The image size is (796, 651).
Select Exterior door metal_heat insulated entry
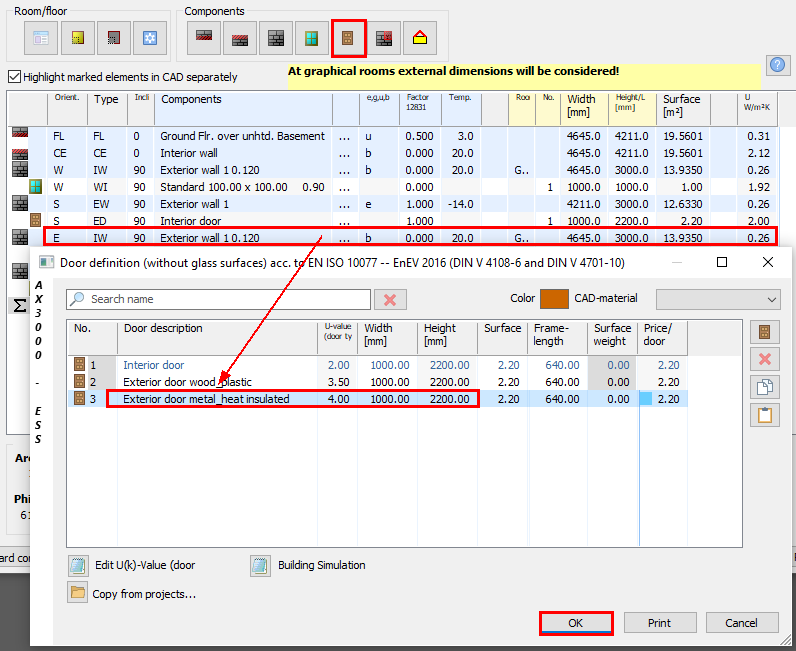pyautogui.click(x=206, y=399)
